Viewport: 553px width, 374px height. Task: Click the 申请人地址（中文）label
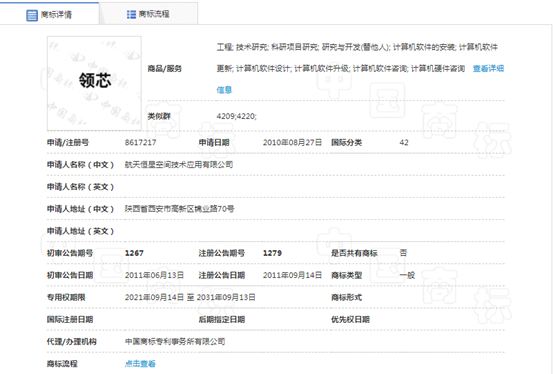pyautogui.click(x=80, y=209)
